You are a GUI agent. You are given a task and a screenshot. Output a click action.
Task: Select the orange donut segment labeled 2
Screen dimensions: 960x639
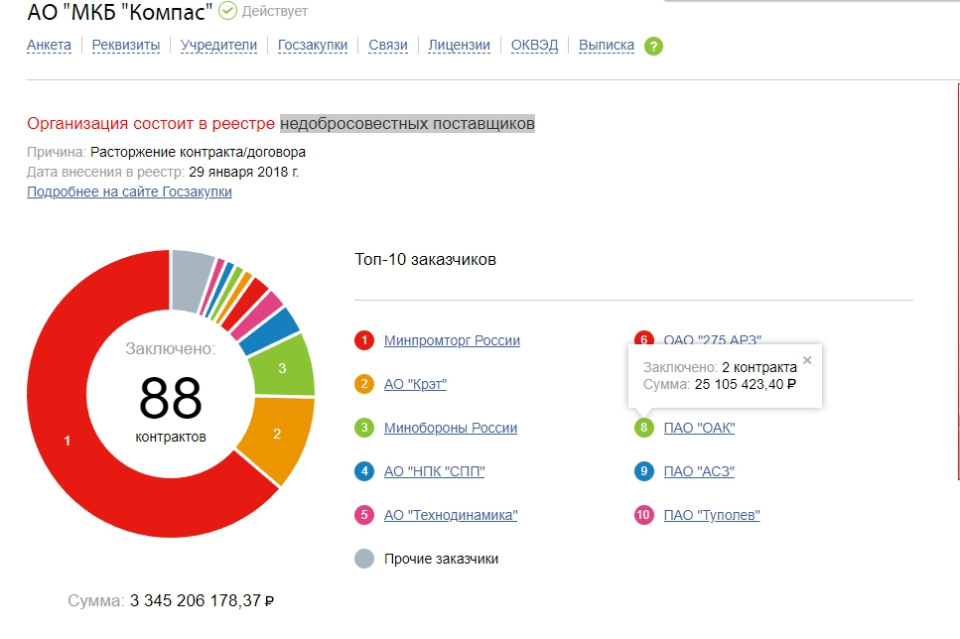277,435
